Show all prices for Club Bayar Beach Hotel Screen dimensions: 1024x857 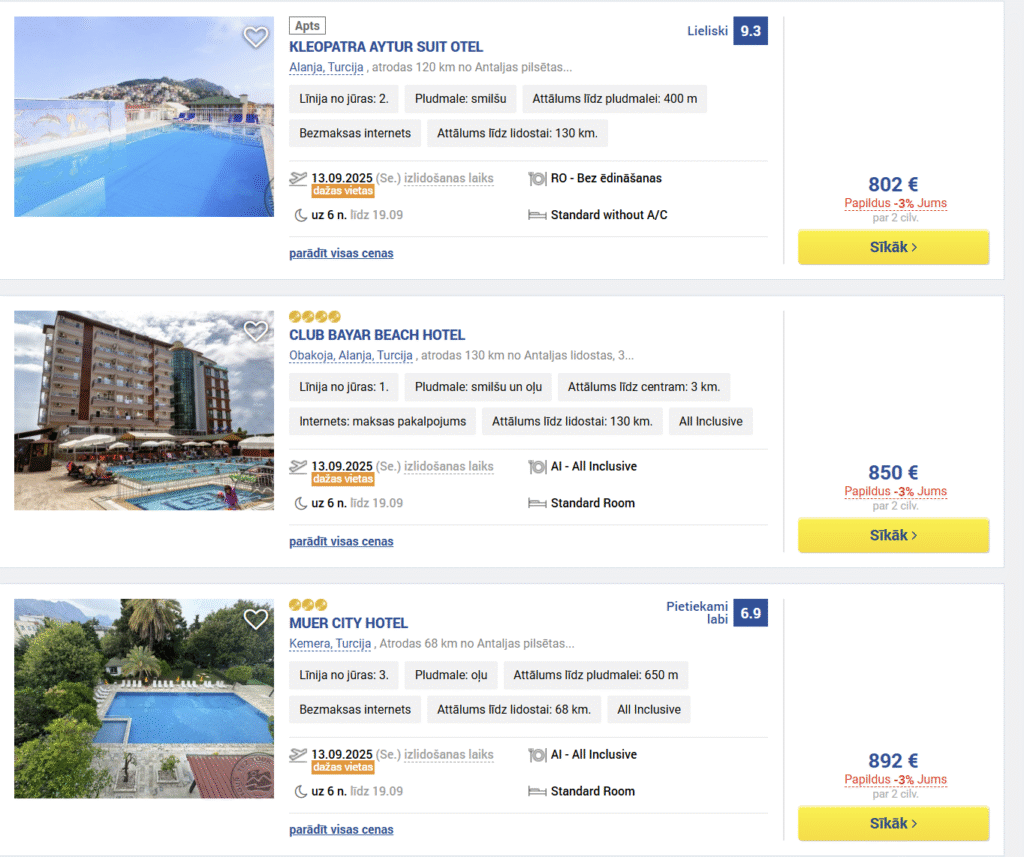(x=341, y=542)
